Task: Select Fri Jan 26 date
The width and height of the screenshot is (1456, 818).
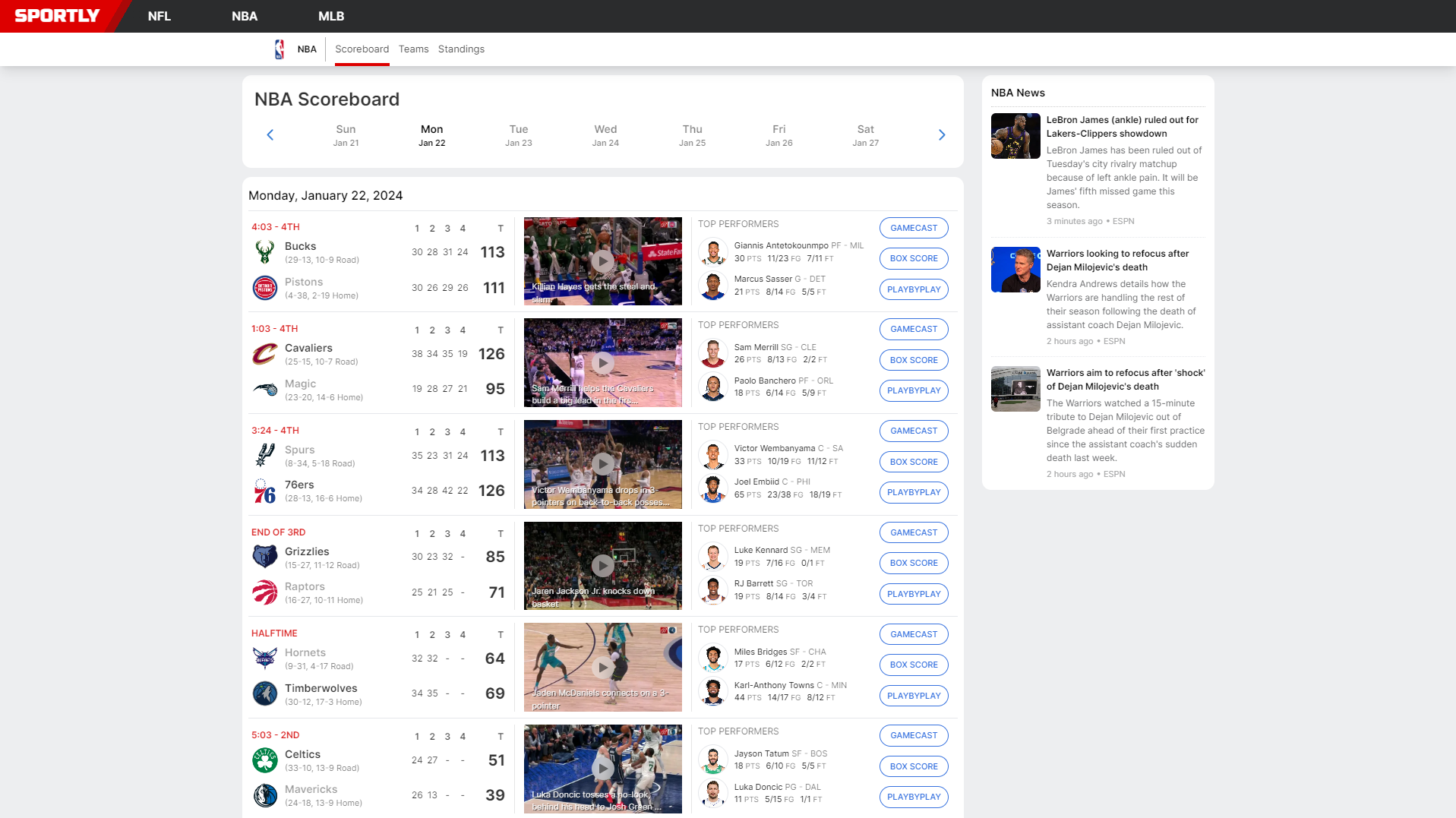Action: click(779, 135)
